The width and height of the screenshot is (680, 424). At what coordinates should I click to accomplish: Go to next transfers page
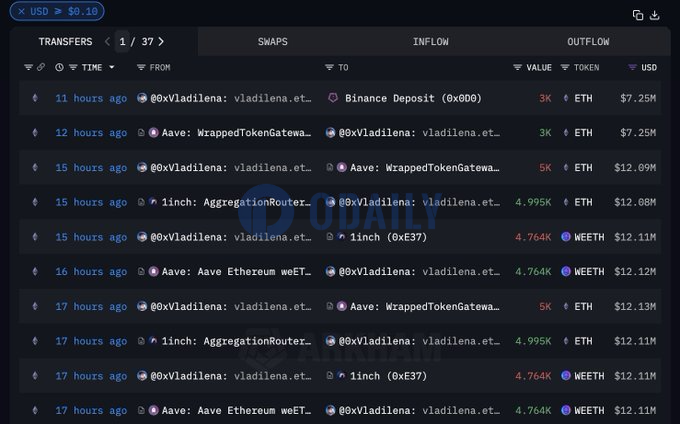(161, 42)
